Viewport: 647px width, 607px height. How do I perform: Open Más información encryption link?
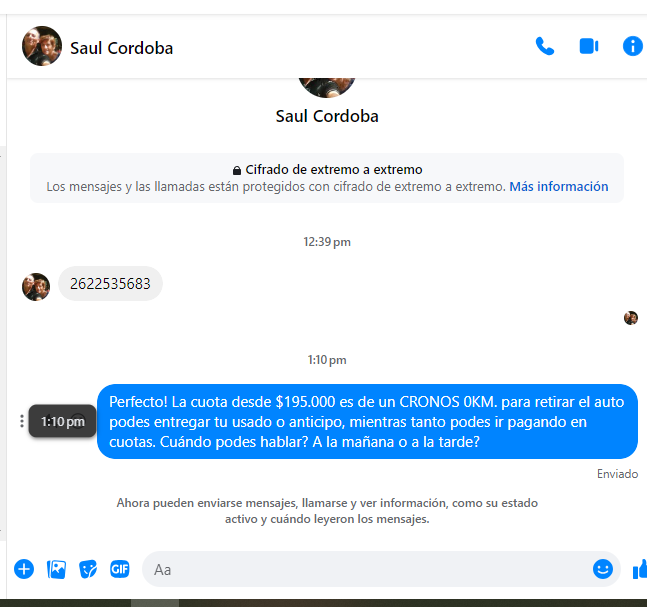coord(559,187)
